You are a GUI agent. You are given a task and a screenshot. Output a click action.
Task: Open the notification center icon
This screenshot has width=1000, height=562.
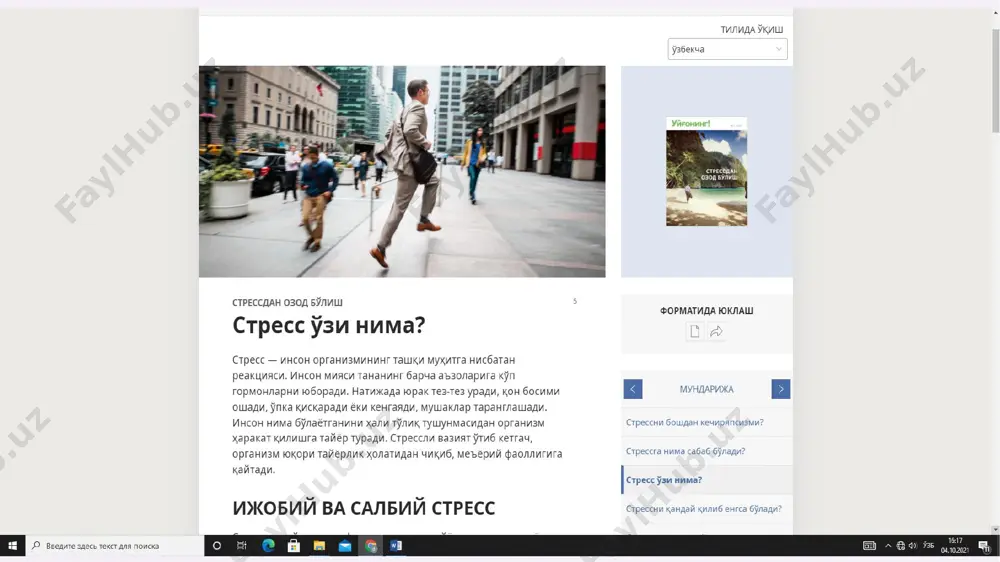point(985,545)
